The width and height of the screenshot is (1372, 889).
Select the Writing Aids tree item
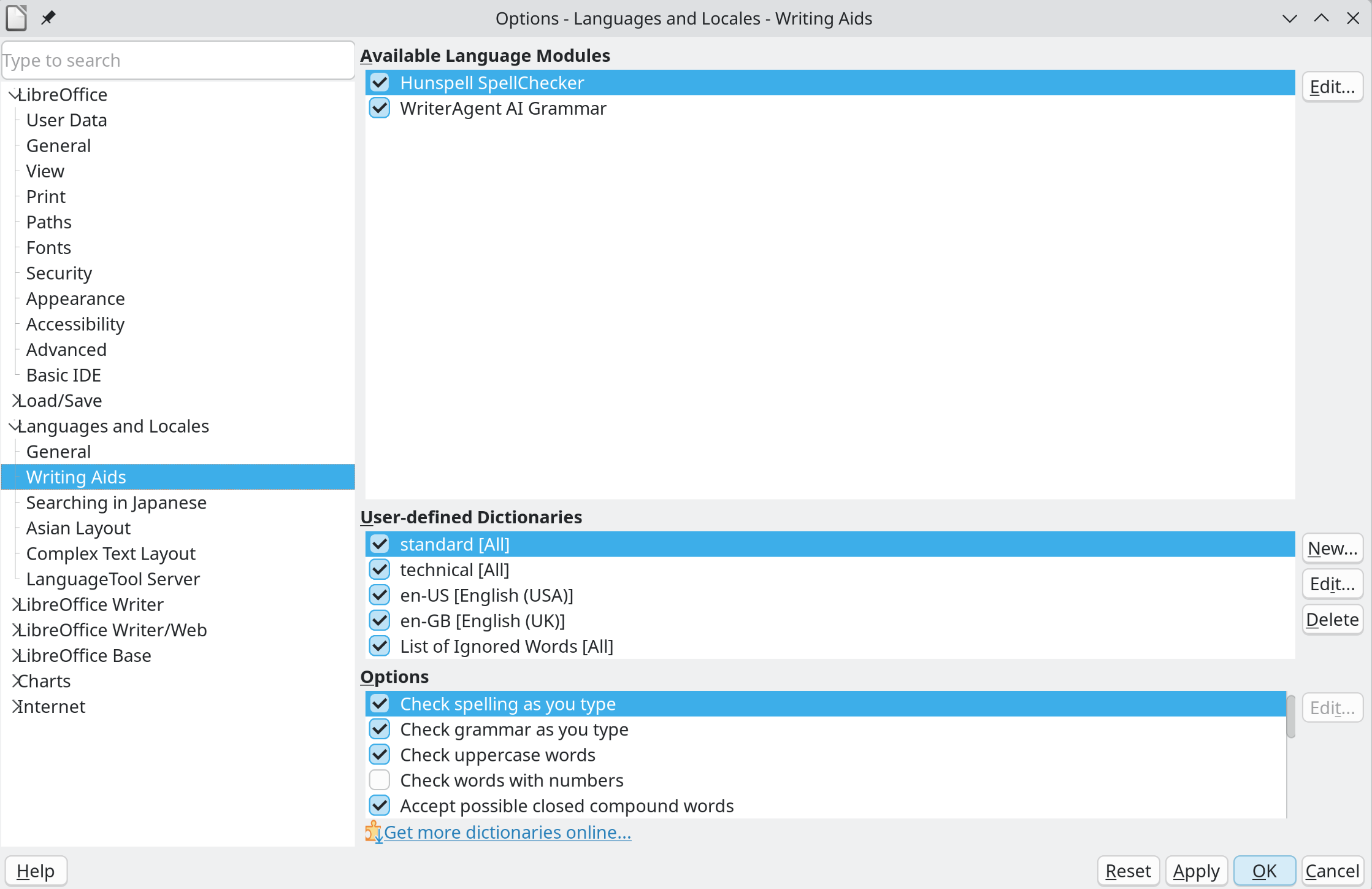pos(178,477)
